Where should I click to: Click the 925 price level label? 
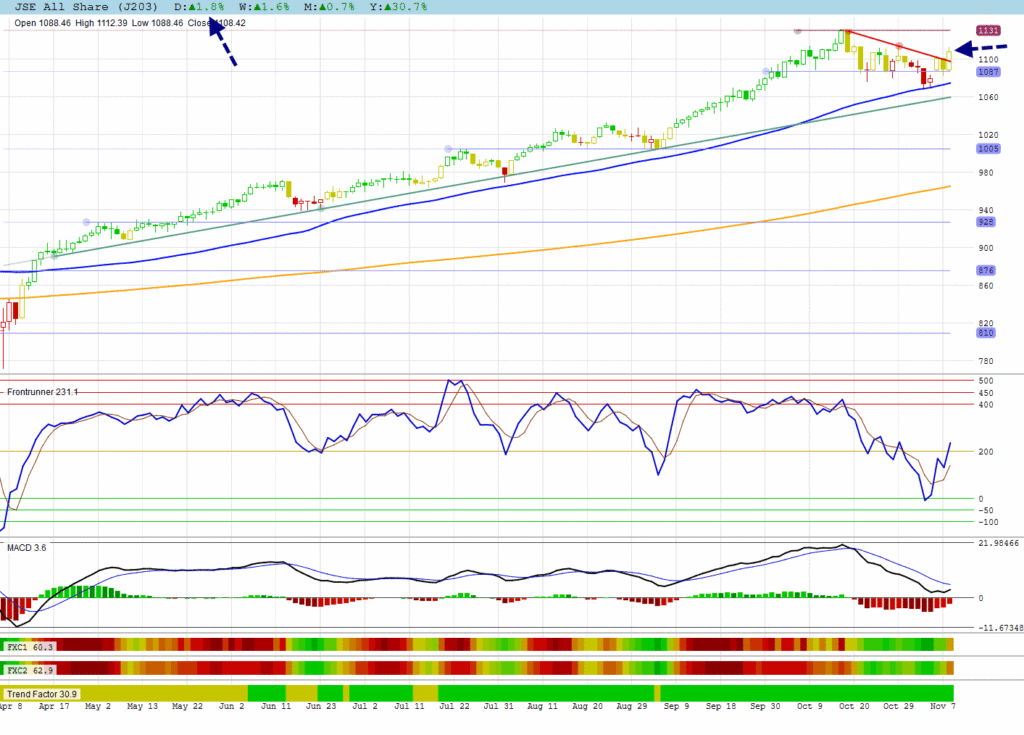(986, 222)
